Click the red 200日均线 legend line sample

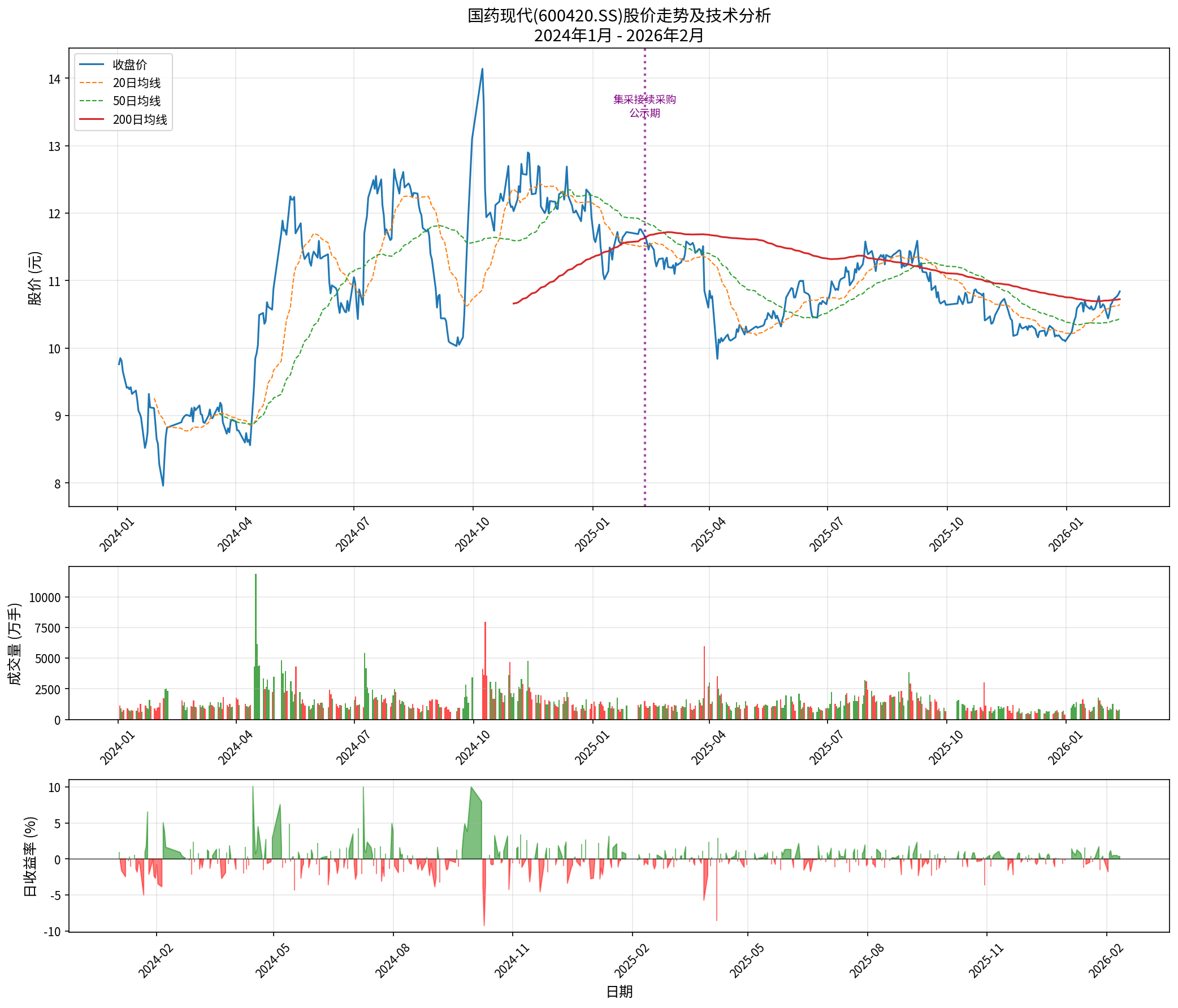point(92,119)
